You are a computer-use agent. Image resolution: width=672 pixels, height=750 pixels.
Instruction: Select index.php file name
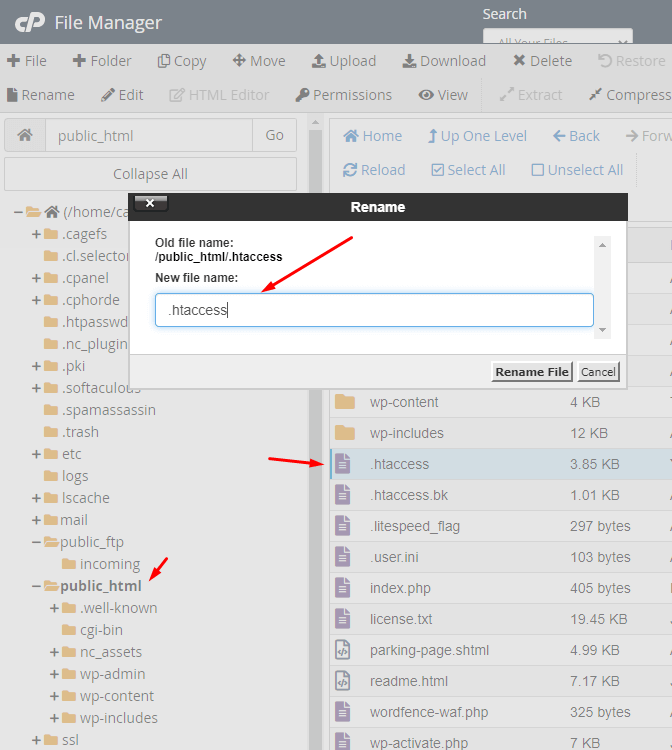[400, 588]
